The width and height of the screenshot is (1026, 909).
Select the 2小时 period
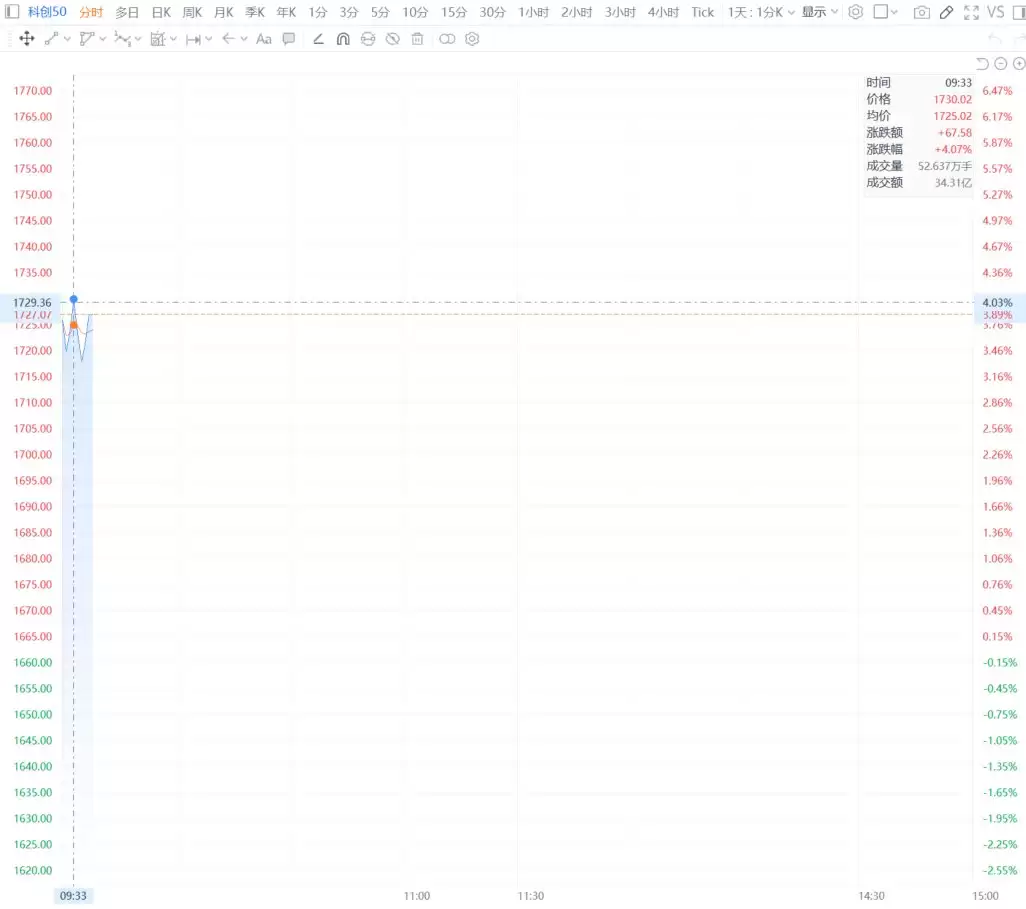tap(576, 12)
